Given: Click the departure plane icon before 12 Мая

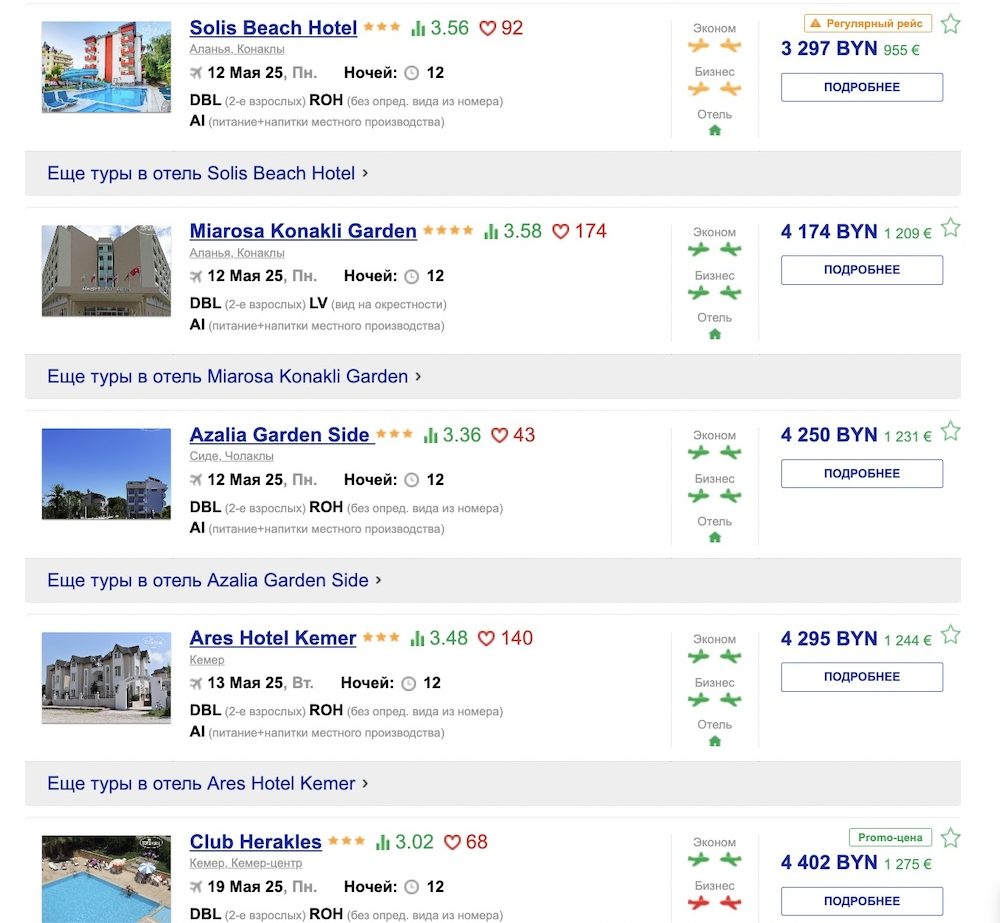Looking at the screenshot, I should point(196,72).
